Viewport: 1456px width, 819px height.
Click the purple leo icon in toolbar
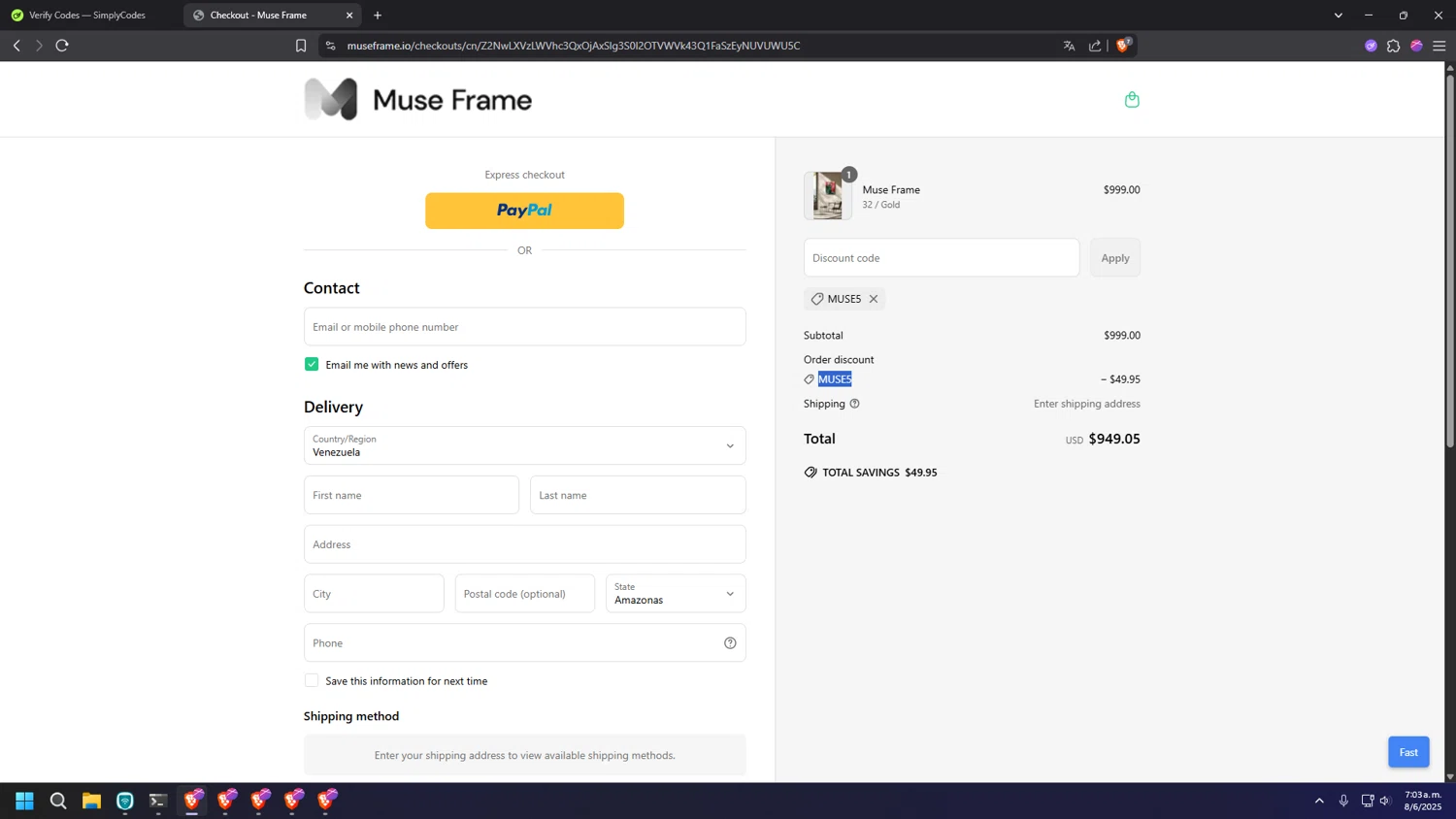pyautogui.click(x=1371, y=46)
